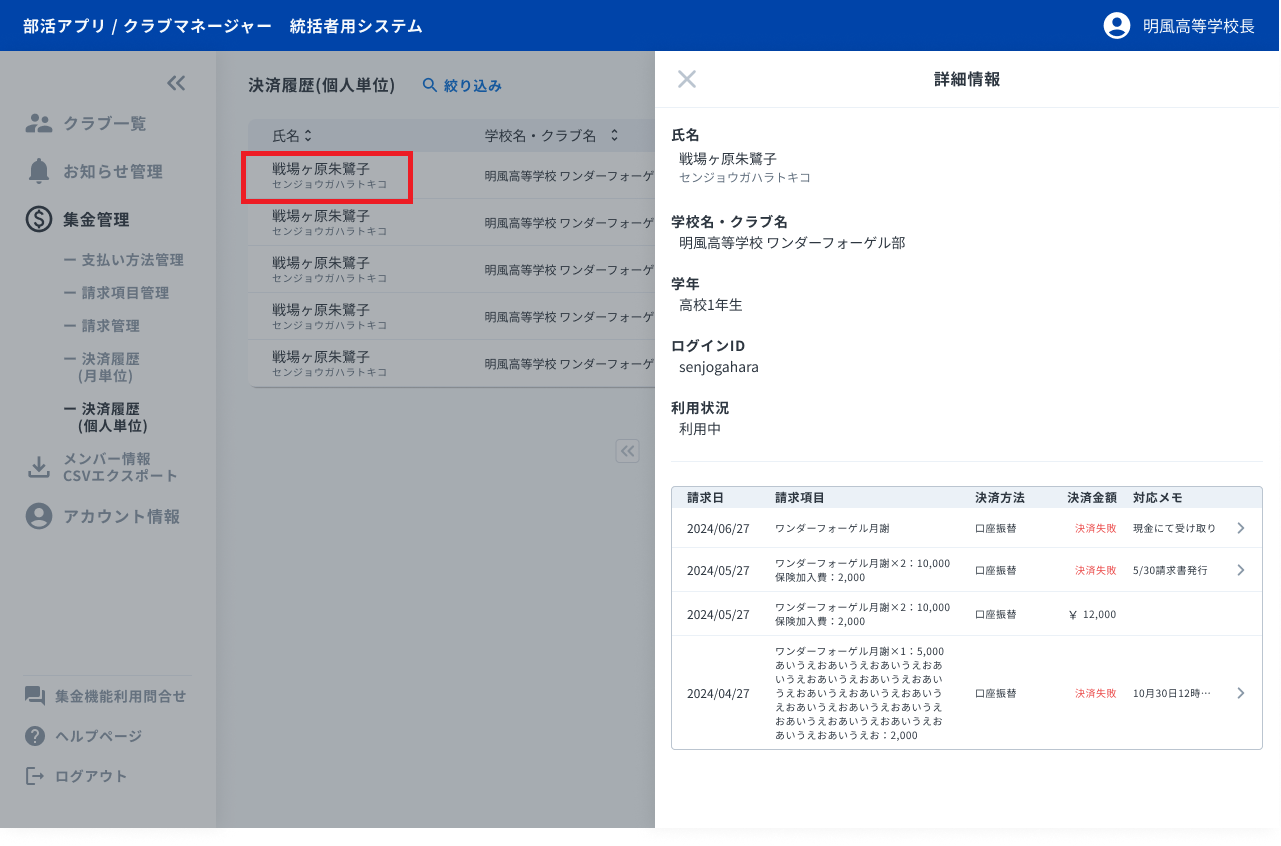Click the クラブ一覧 people icon
This screenshot has height=846, width=1281.
[x=39, y=123]
